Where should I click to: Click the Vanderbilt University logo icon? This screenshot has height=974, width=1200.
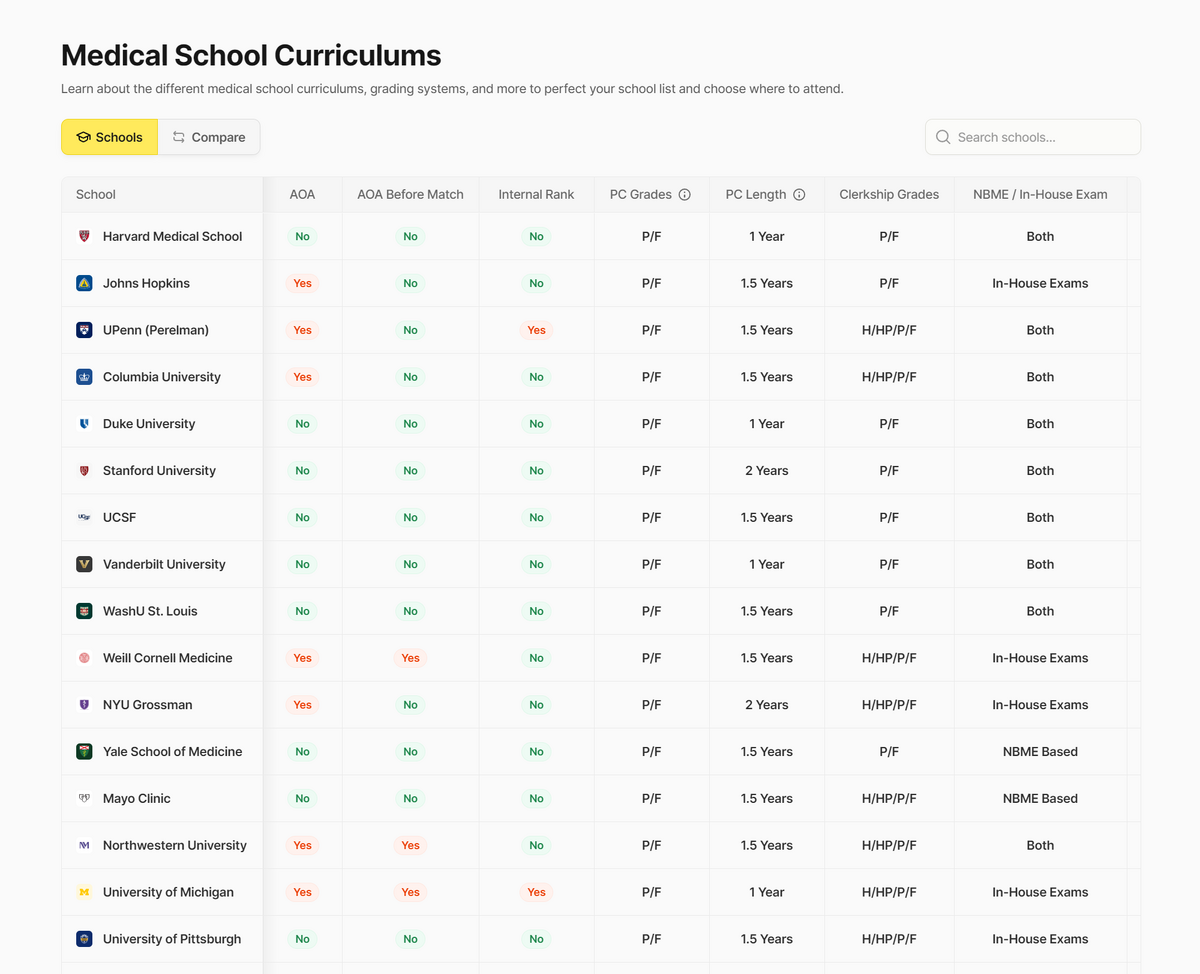(x=84, y=565)
